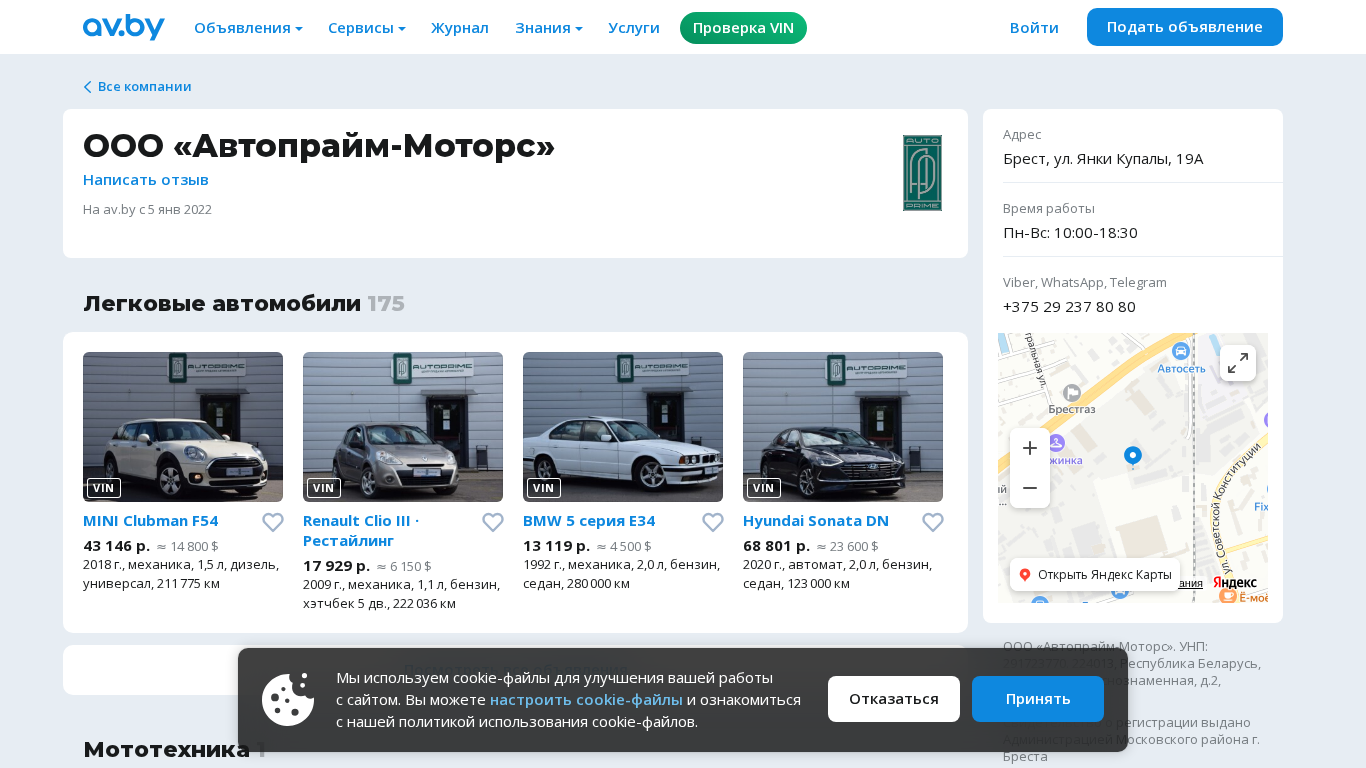This screenshot has height=768, width=1366.
Task: Click Войти to sign in
Action: [1034, 28]
